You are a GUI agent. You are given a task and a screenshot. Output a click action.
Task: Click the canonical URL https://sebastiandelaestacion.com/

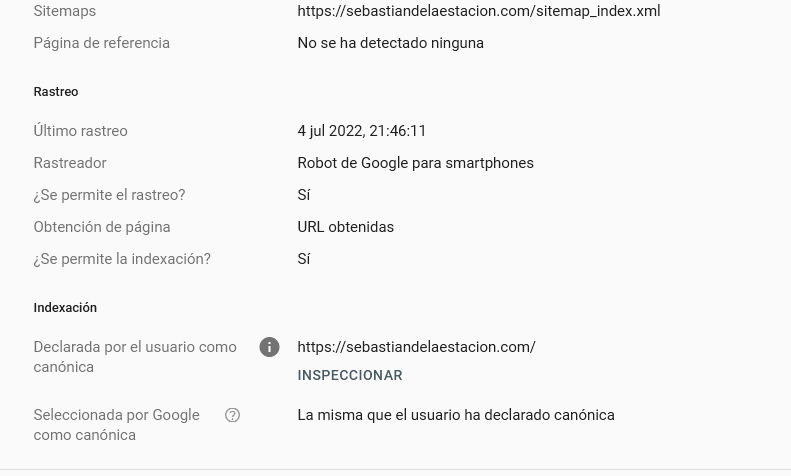tap(416, 347)
